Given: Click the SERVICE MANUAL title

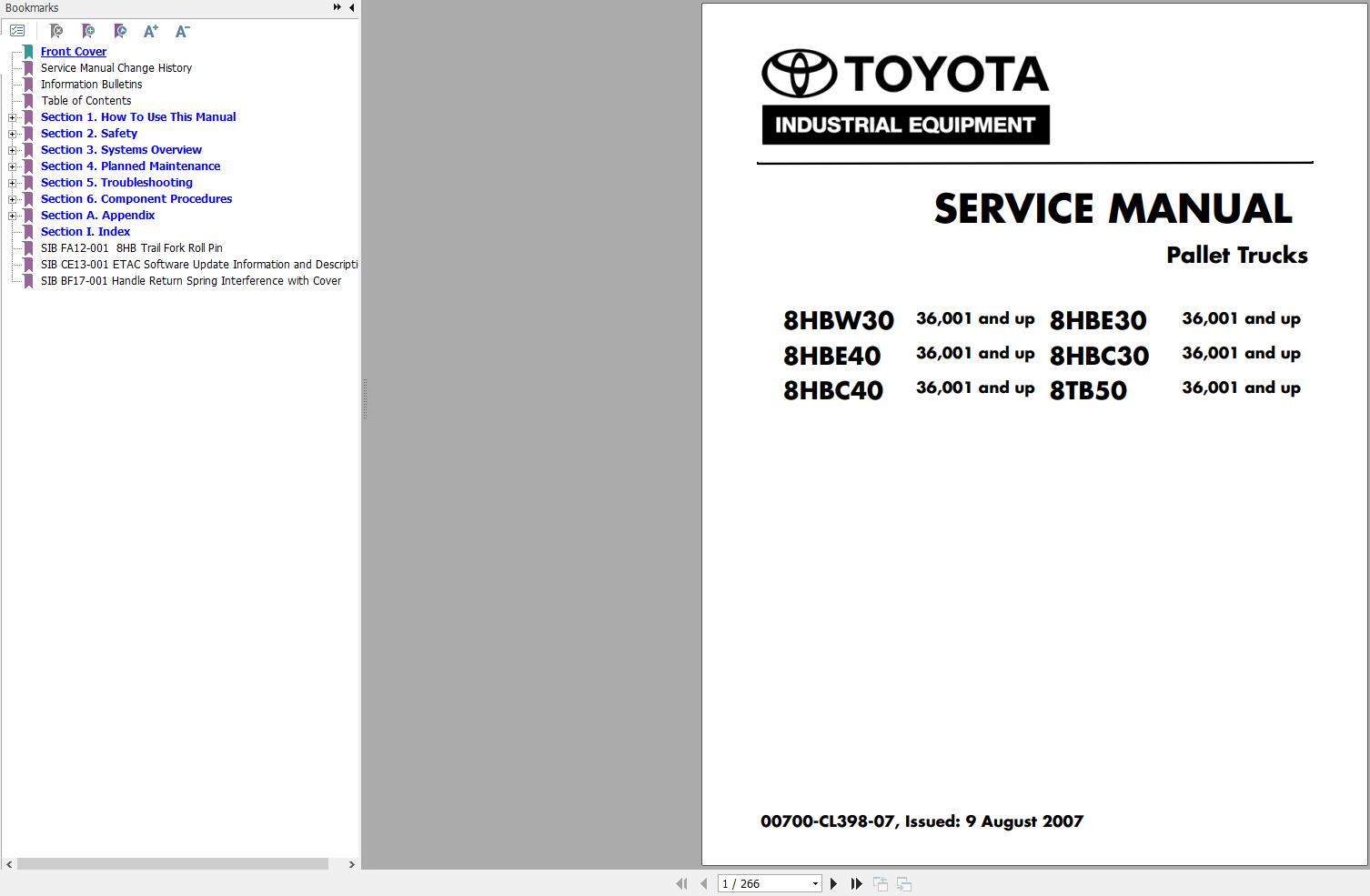Looking at the screenshot, I should pyautogui.click(x=1113, y=208).
